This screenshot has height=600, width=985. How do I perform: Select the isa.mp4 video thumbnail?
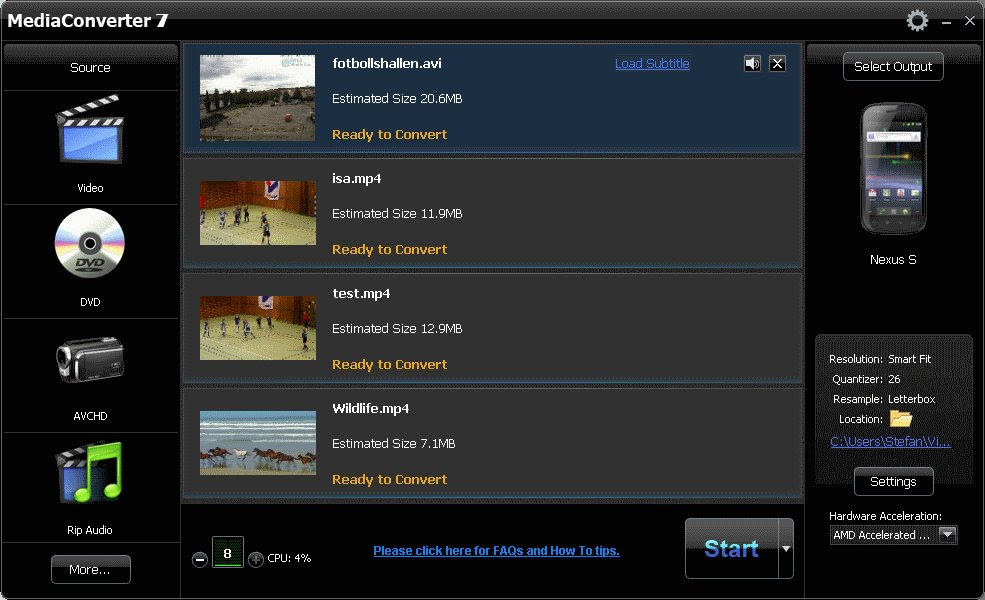pyautogui.click(x=258, y=213)
